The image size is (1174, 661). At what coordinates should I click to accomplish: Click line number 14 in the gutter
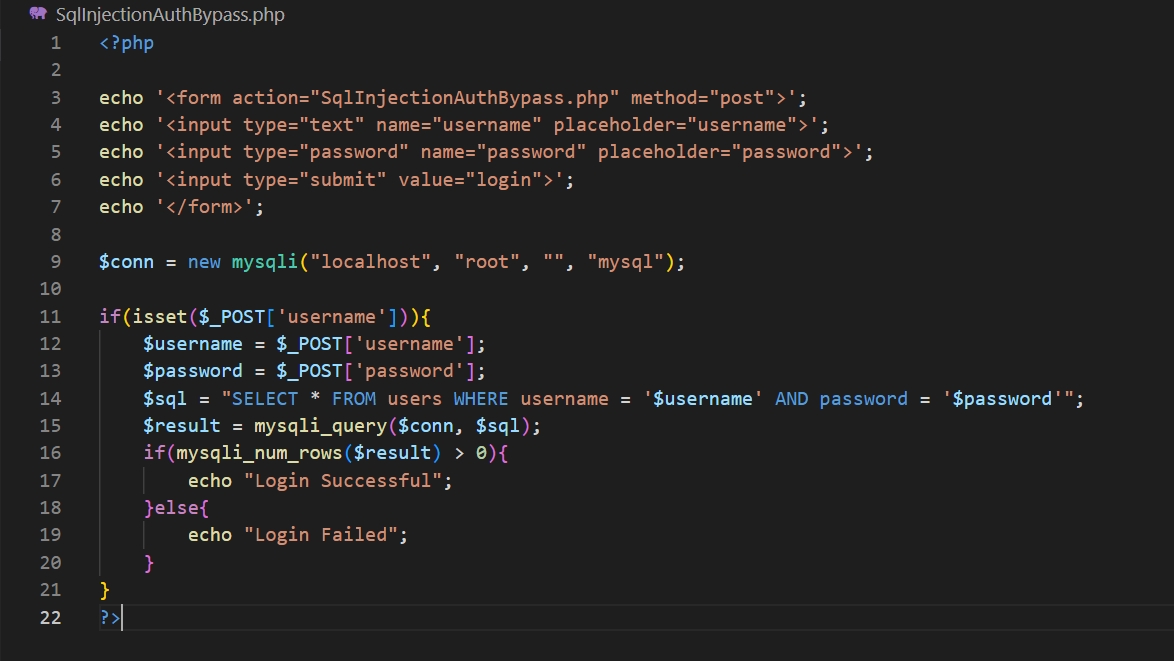click(x=50, y=399)
